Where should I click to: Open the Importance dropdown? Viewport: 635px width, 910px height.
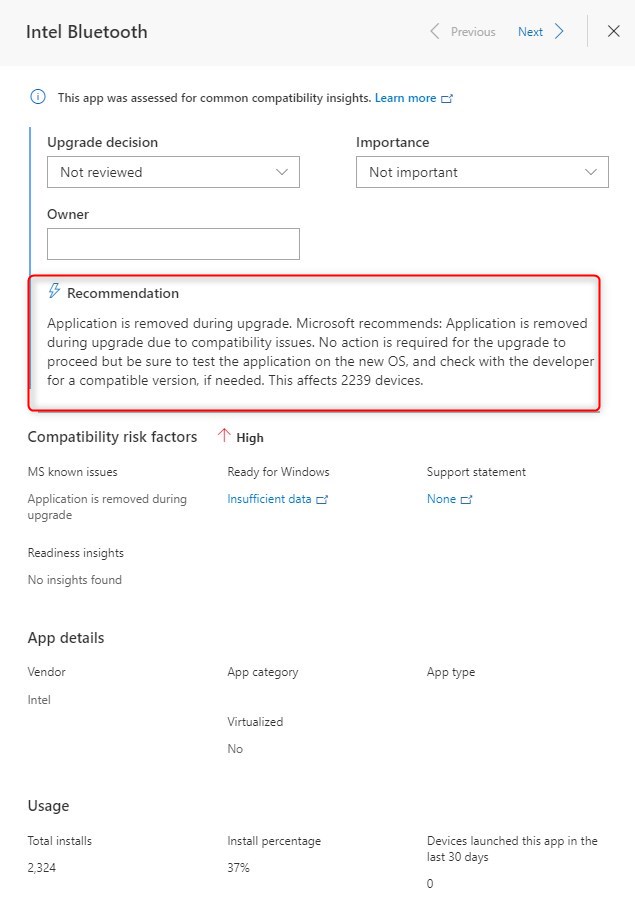coord(482,172)
